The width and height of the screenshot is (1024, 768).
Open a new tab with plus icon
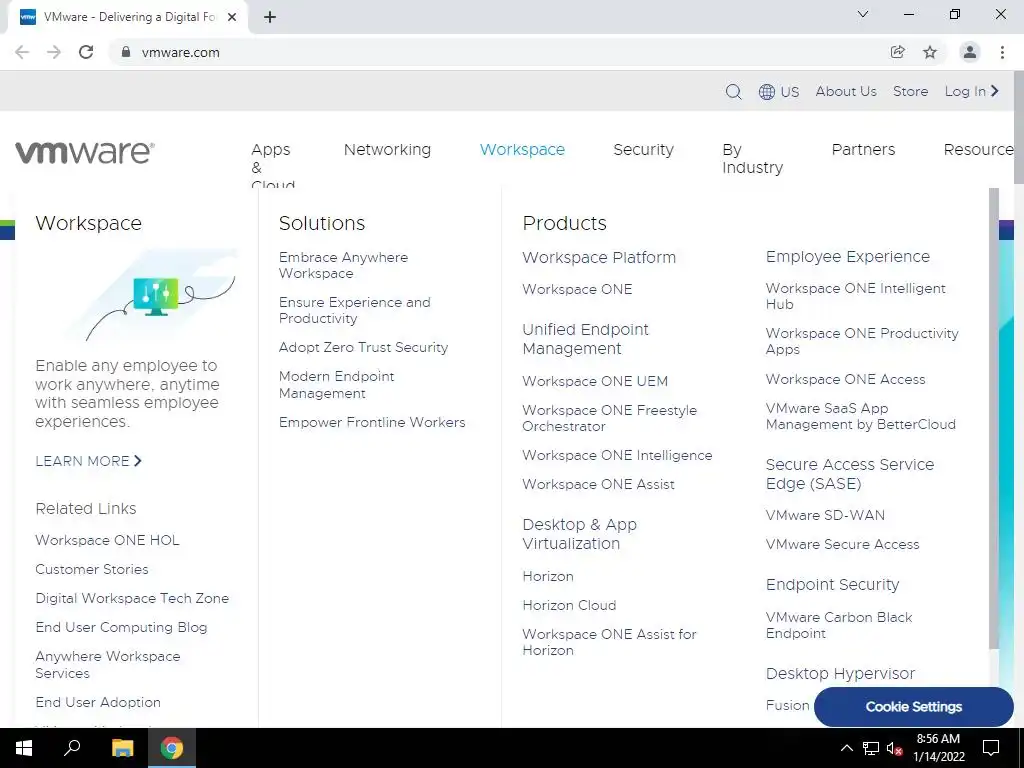(x=270, y=17)
